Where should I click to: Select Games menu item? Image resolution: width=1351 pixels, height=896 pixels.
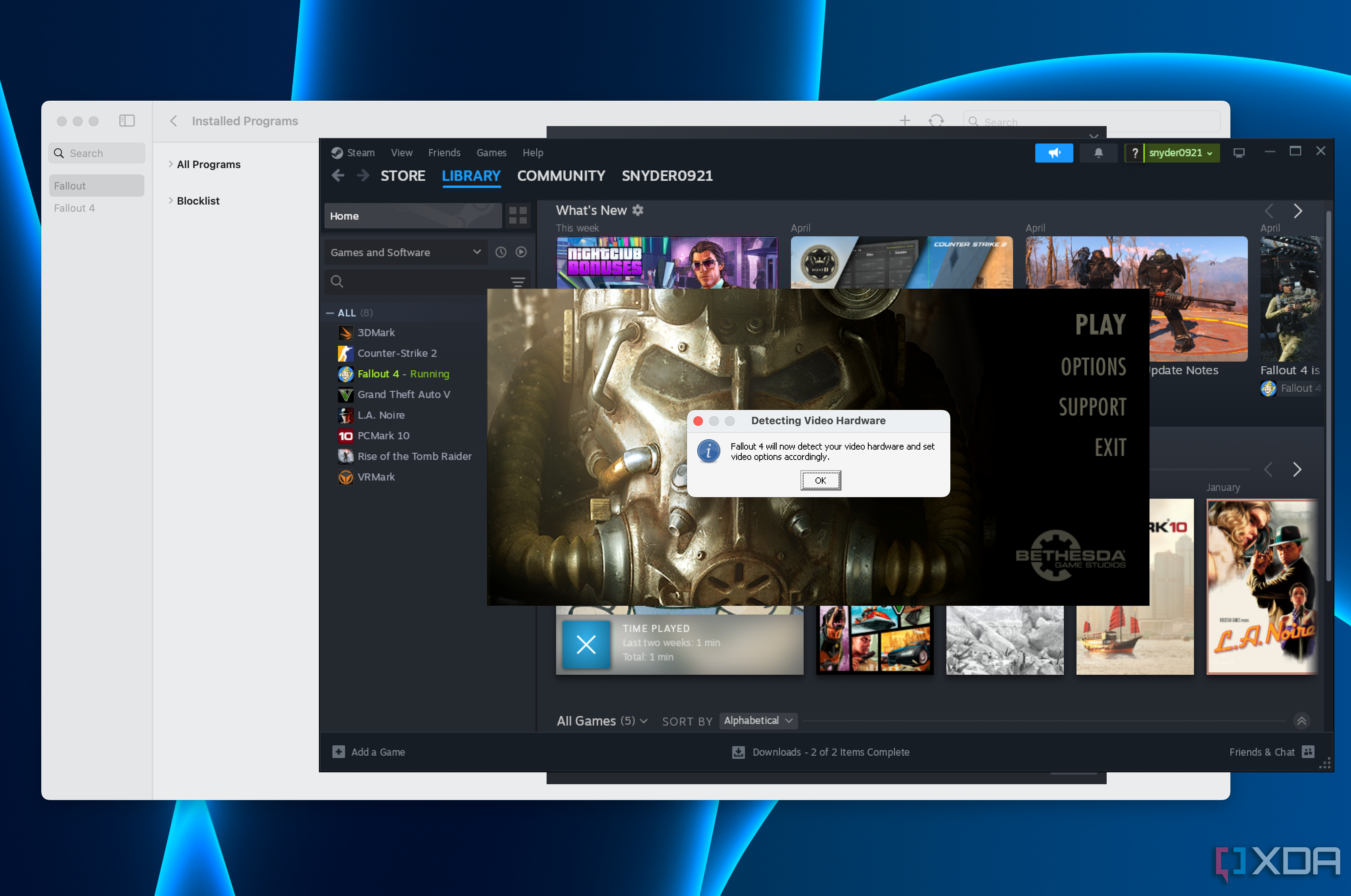[491, 152]
